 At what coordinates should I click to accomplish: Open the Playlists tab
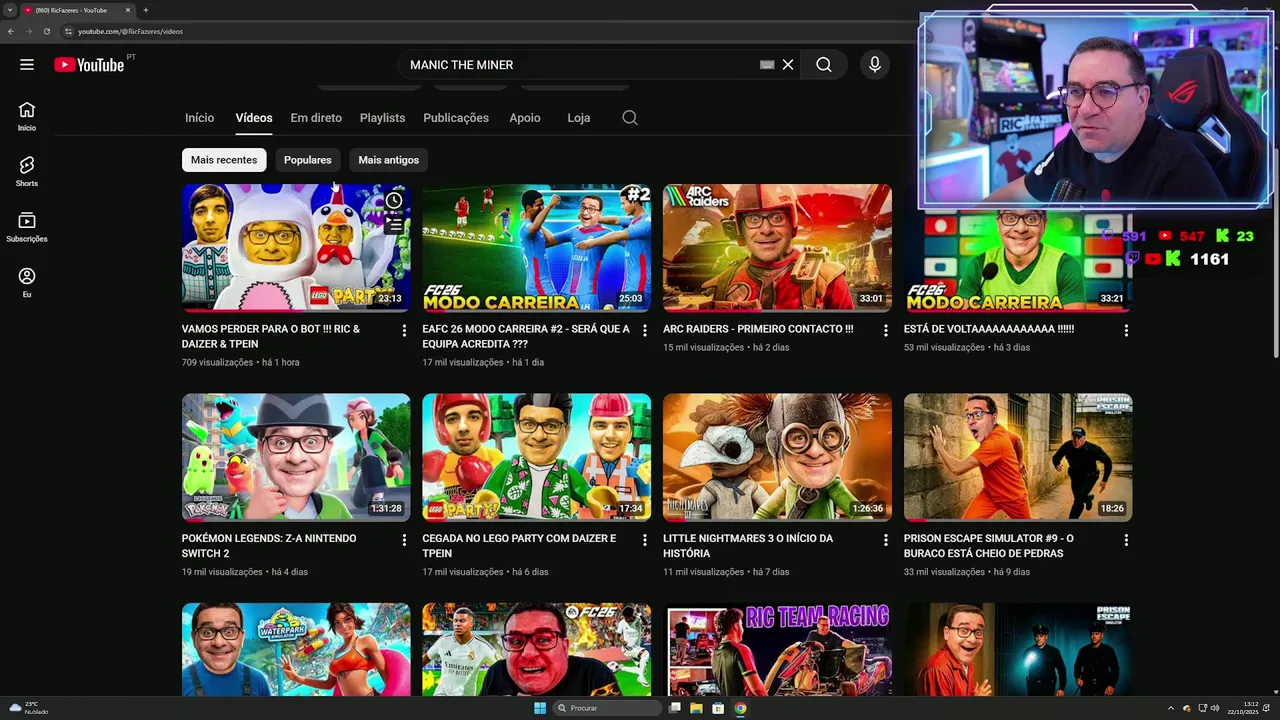coord(382,118)
